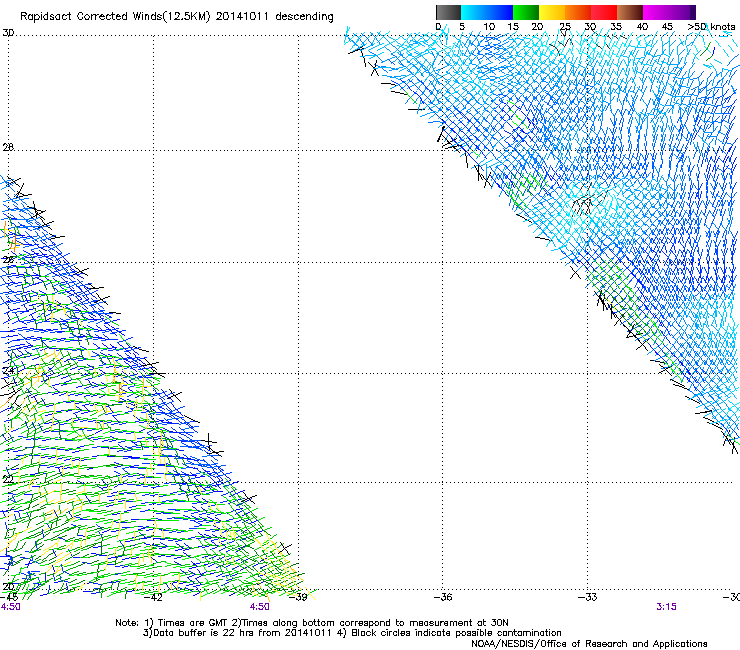Click the latitude "22" axis label

8,479
